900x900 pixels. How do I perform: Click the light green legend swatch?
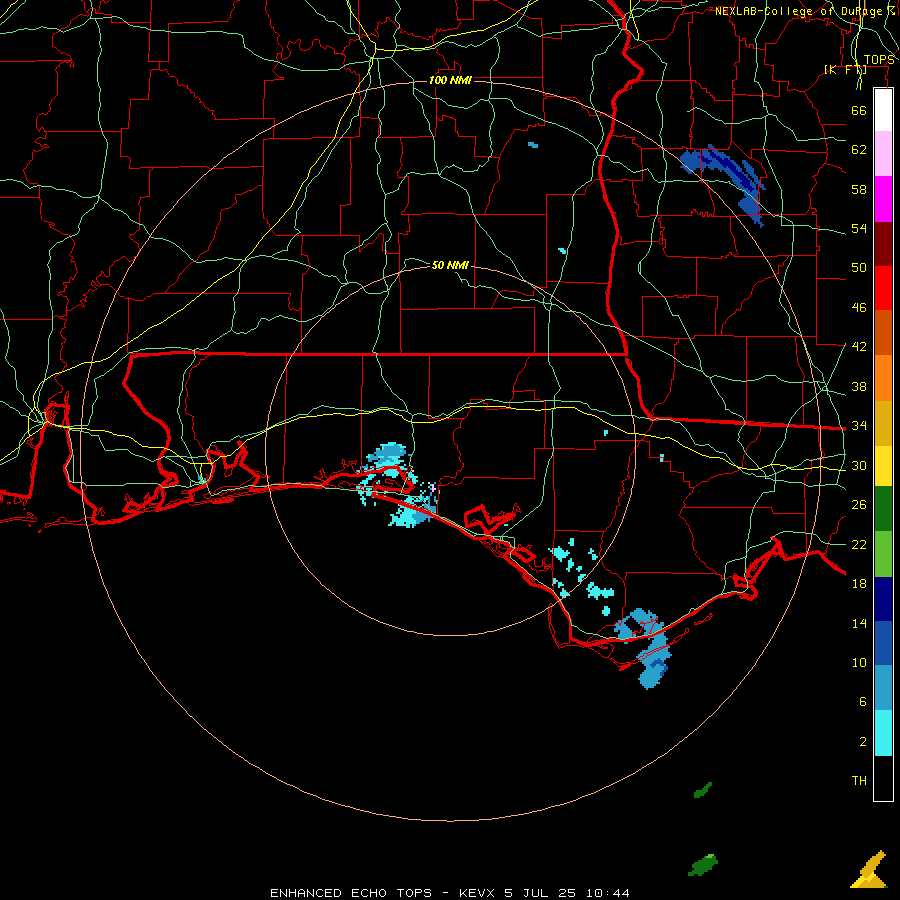pos(883,554)
